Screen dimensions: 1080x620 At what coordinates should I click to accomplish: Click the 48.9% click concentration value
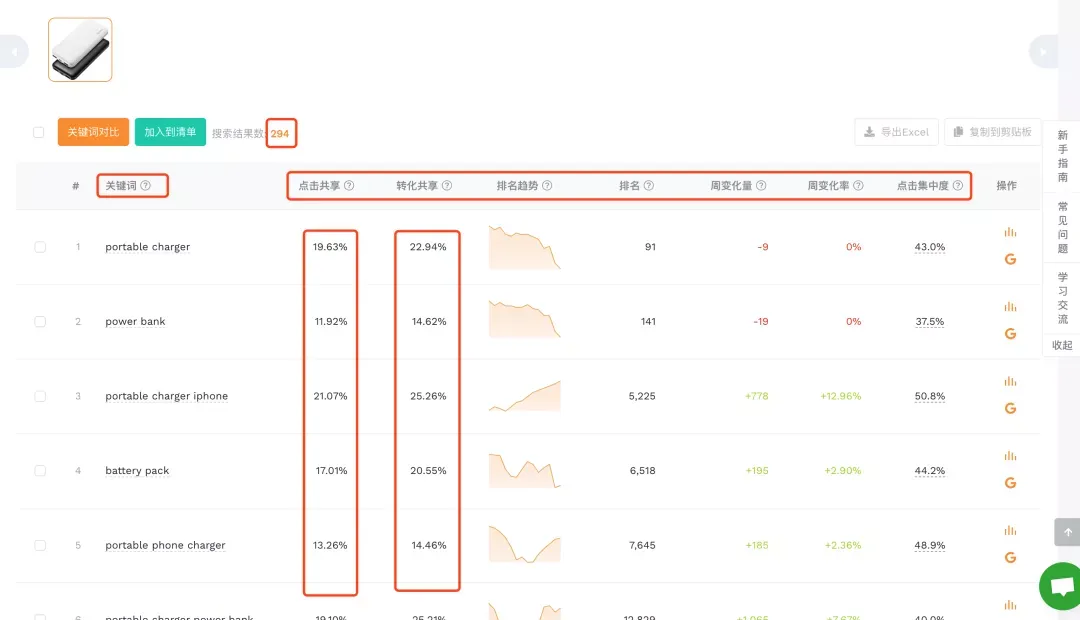click(x=929, y=545)
